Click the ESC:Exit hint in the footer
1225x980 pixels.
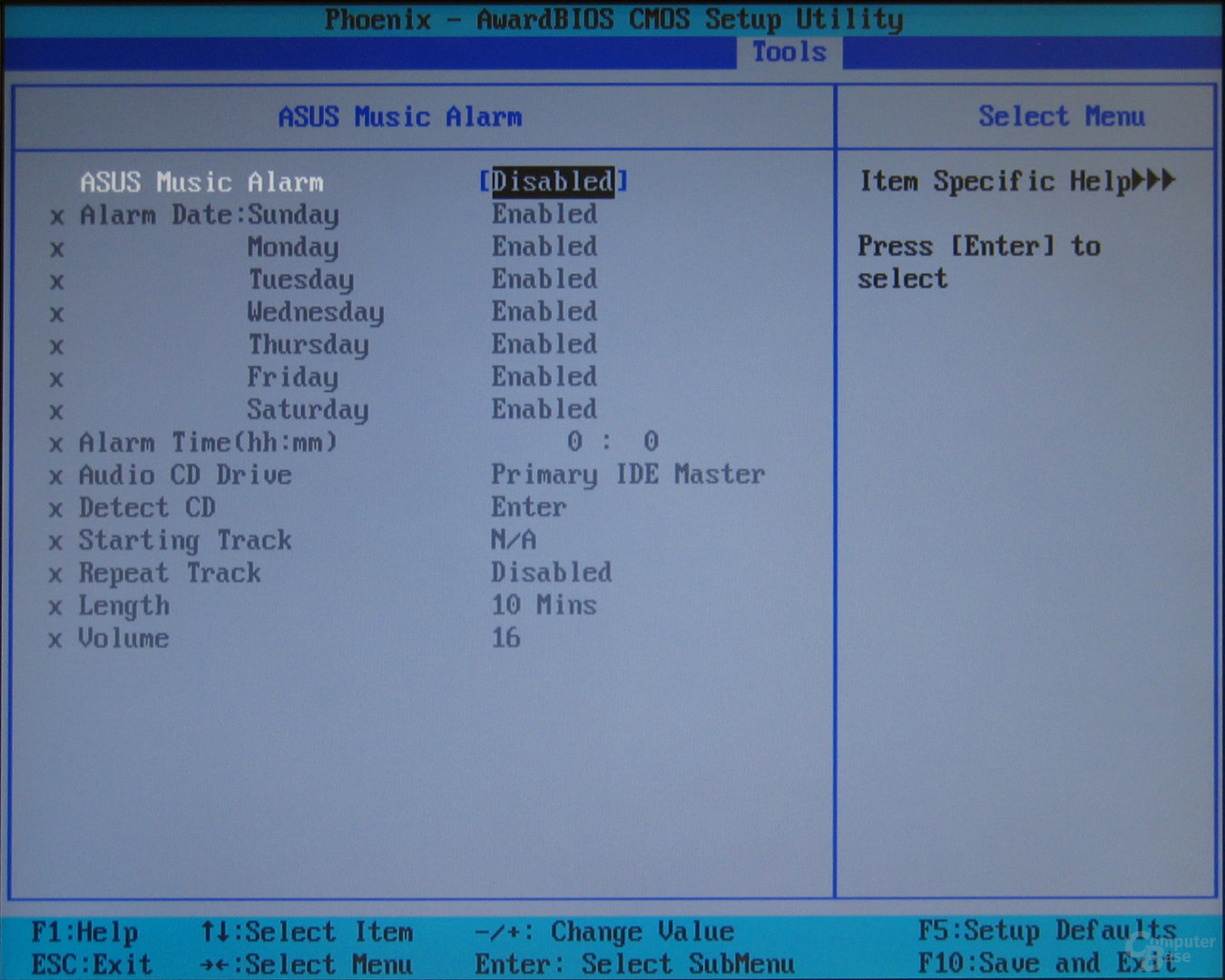click(92, 964)
